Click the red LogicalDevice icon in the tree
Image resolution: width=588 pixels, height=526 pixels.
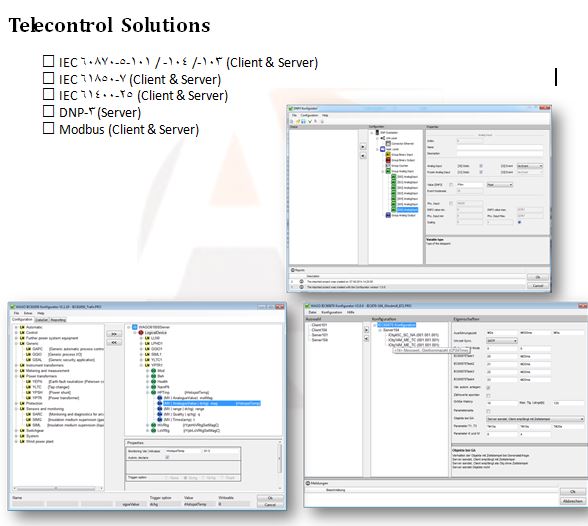click(x=141, y=333)
